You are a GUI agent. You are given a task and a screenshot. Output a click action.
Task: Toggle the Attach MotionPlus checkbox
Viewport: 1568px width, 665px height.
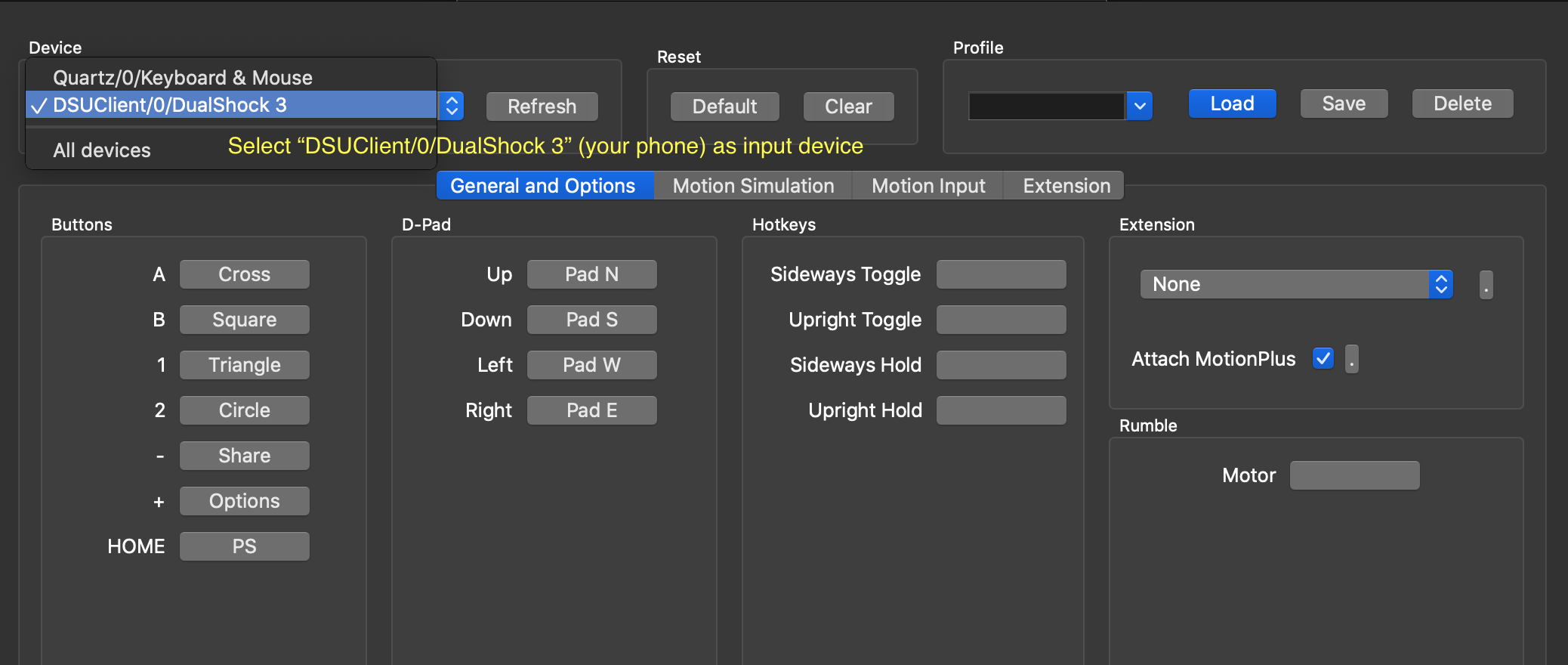pyautogui.click(x=1323, y=358)
